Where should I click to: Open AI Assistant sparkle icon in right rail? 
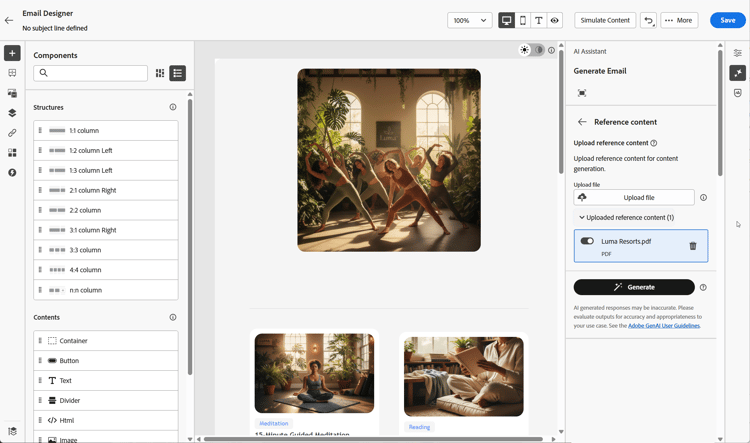pyautogui.click(x=738, y=73)
